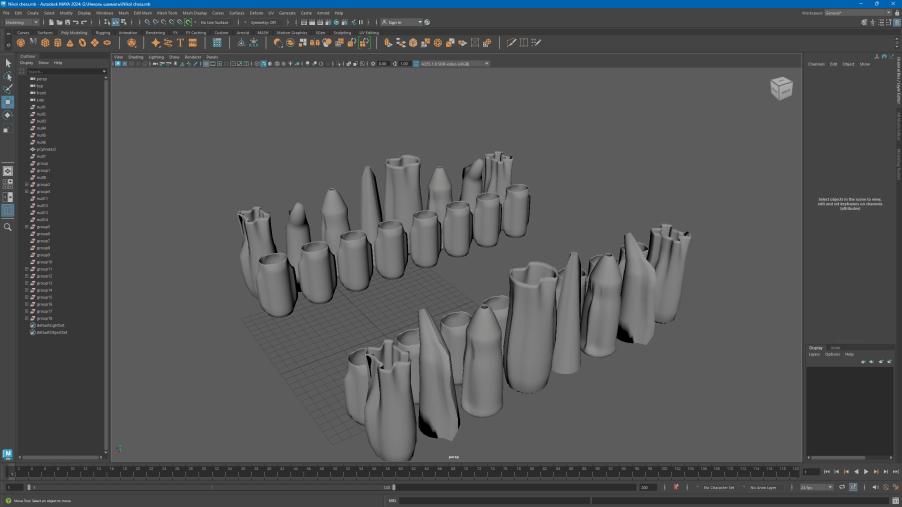Activate the Scale tool in Tool Box
Image resolution: width=902 pixels, height=507 pixels.
pos(7,128)
